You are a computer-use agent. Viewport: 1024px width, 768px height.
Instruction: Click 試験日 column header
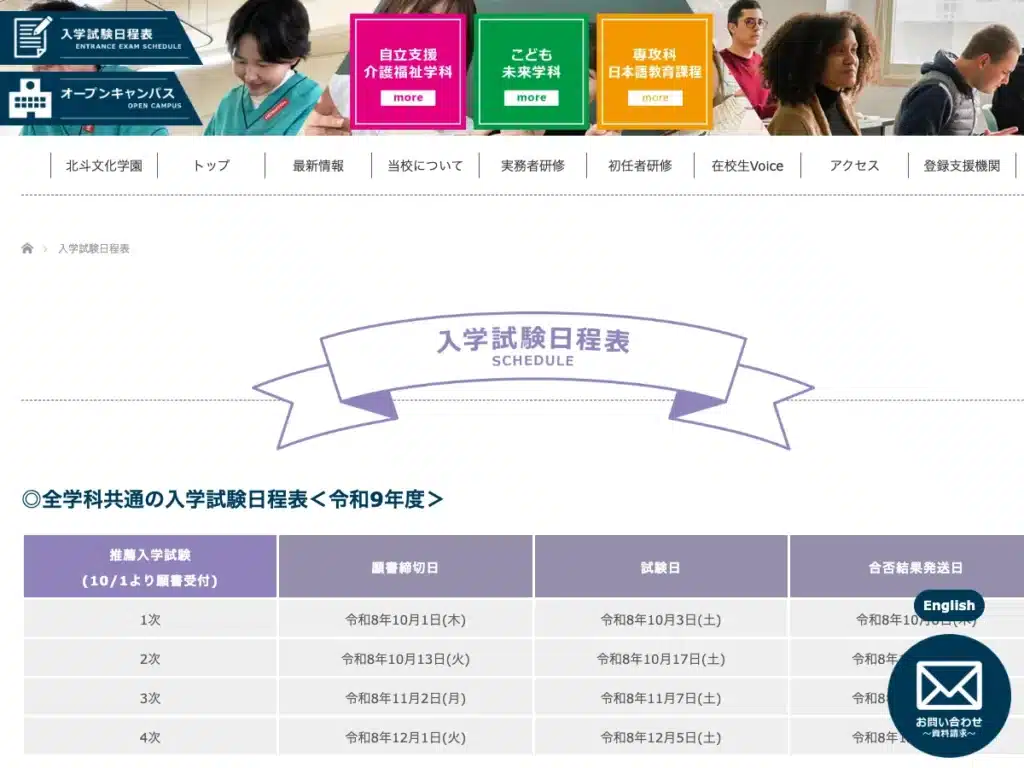coord(660,568)
